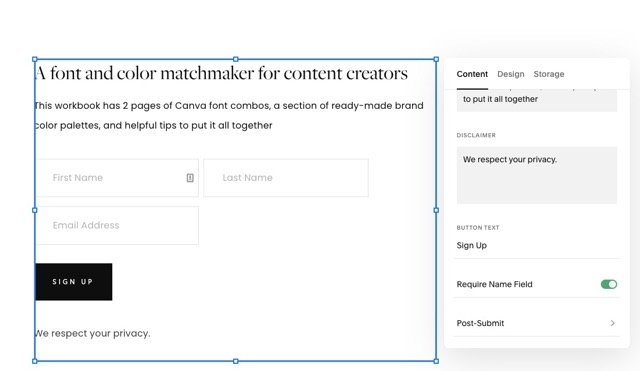Click the BUTTON TEXT label
The image size is (640, 371).
point(478,228)
